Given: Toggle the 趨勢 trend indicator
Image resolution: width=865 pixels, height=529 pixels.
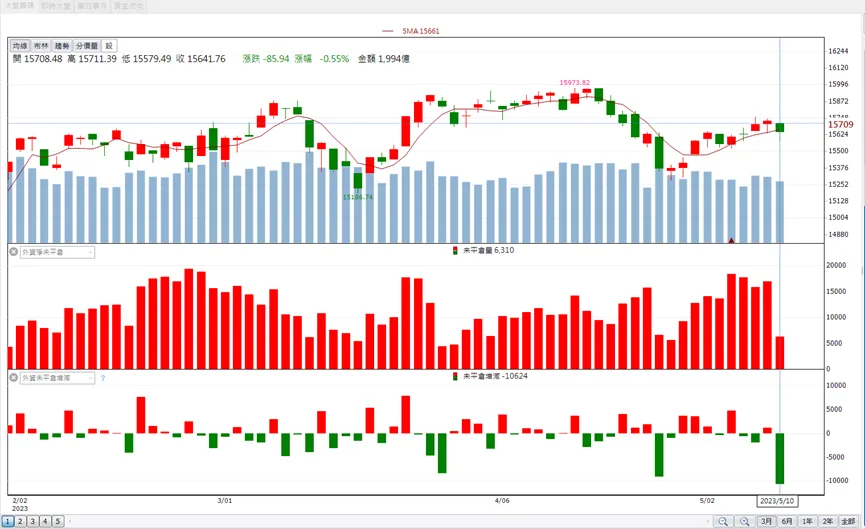Looking at the screenshot, I should tap(62, 46).
